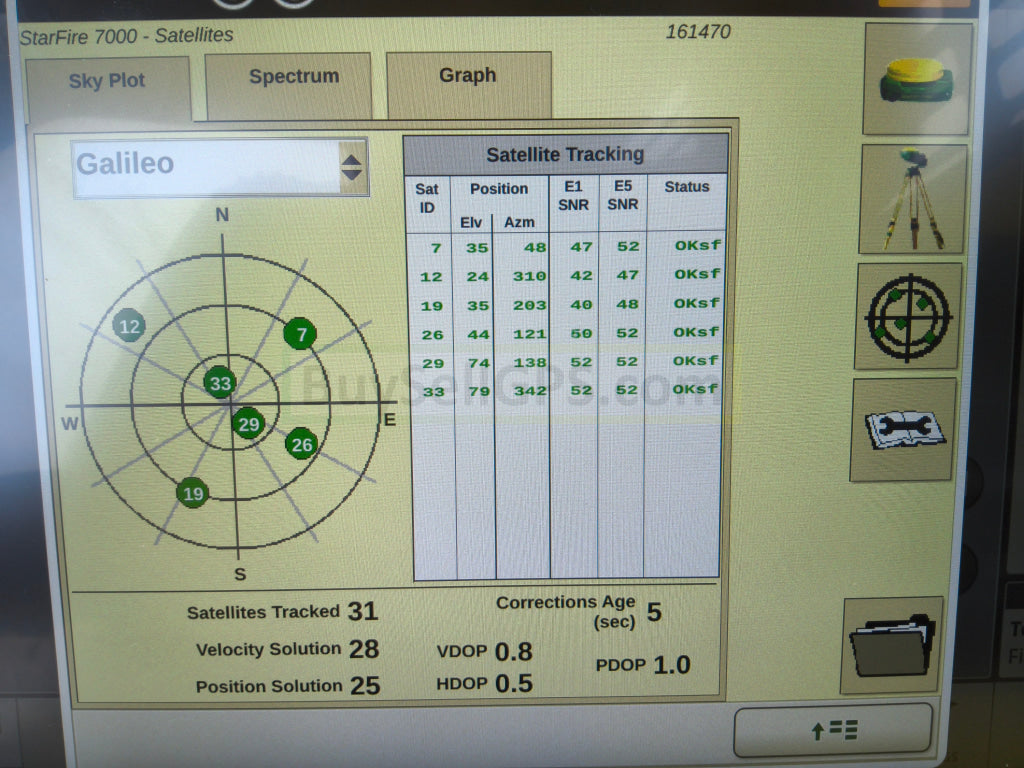Click OKsf status for satellite 7

[x=698, y=246]
